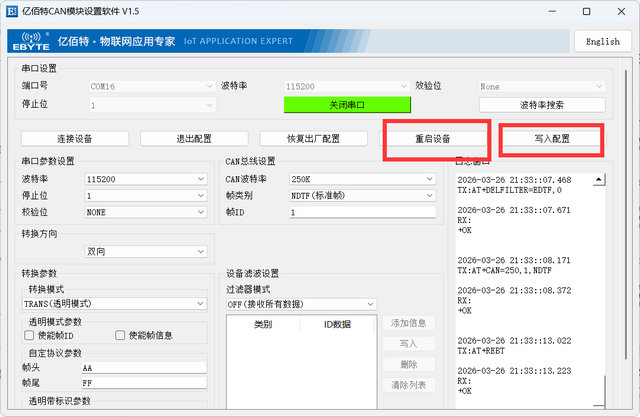Maximize the application window
Viewport: 640px width, 417px height.
pyautogui.click(x=587, y=11)
